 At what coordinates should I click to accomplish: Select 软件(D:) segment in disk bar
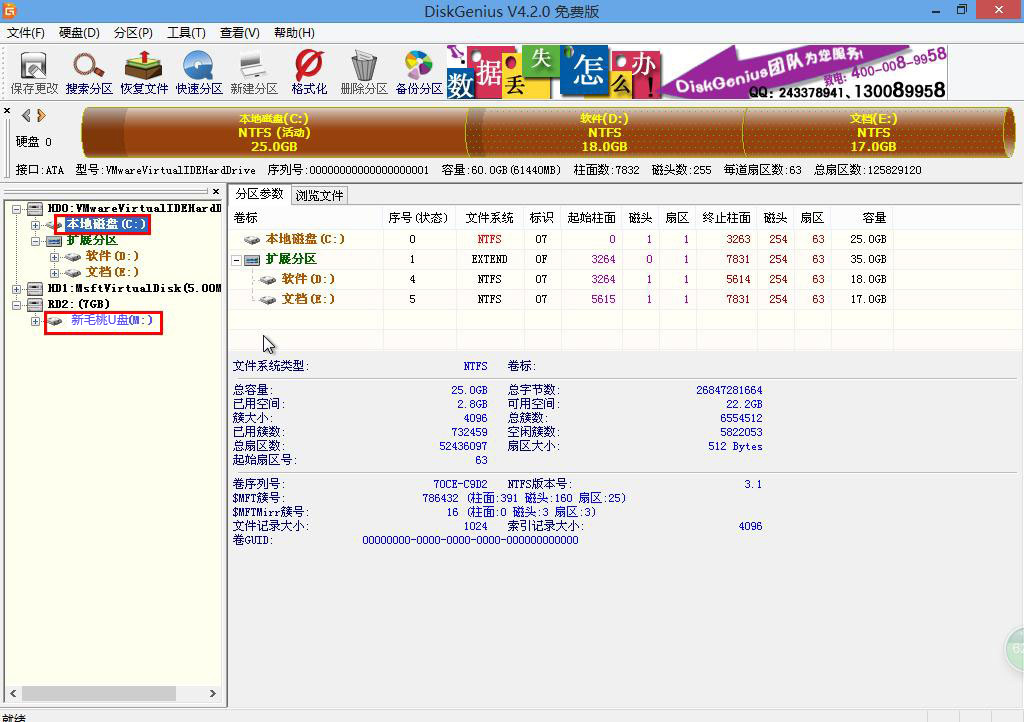(x=604, y=133)
